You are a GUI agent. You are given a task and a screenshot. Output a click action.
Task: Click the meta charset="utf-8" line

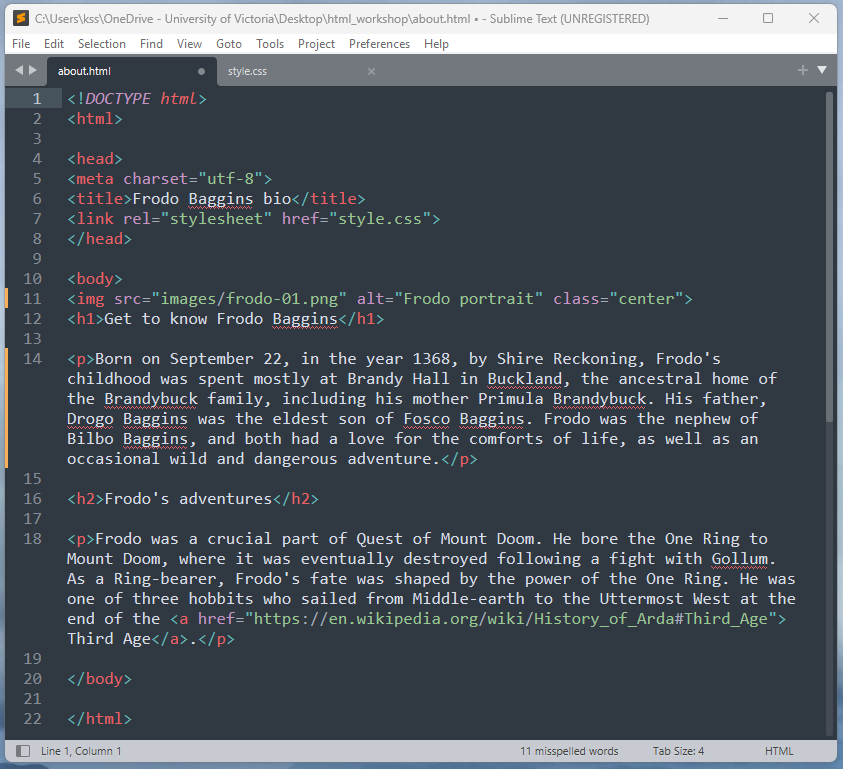pyautogui.click(x=169, y=179)
